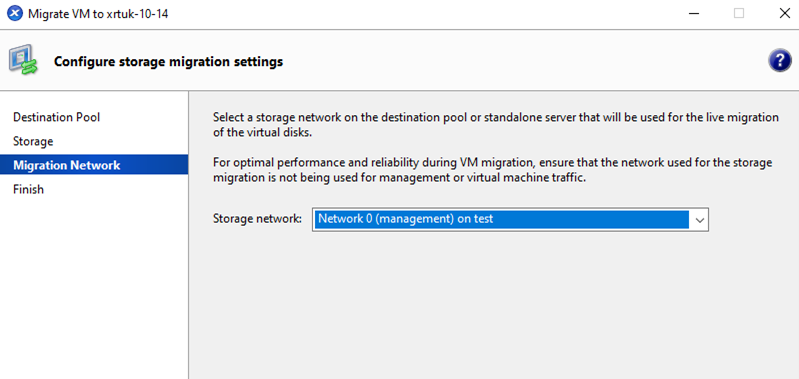The image size is (799, 379).
Task: Click the XenCenter icon in the title bar
Action: click(x=15, y=14)
